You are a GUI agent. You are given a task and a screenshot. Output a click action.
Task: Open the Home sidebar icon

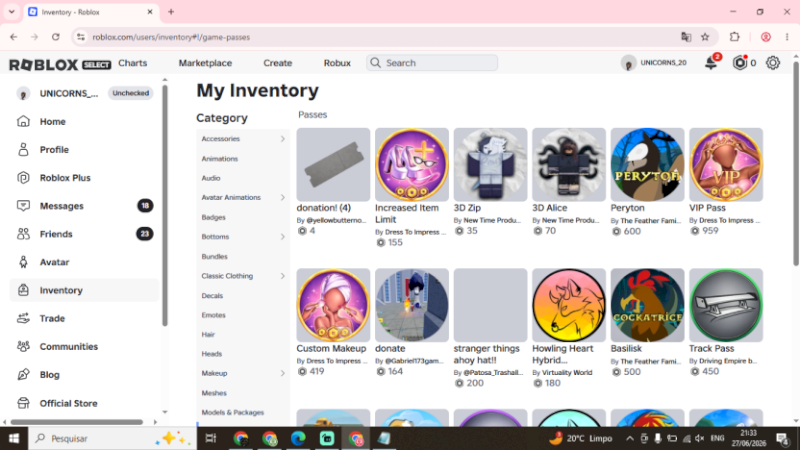coord(23,121)
